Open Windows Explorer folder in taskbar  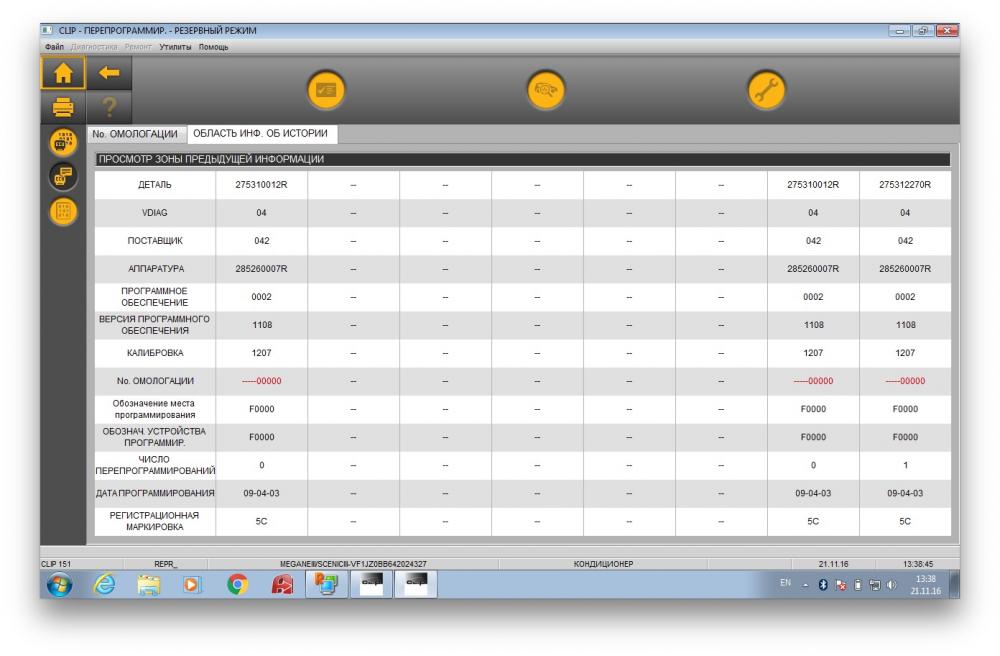click(x=149, y=584)
